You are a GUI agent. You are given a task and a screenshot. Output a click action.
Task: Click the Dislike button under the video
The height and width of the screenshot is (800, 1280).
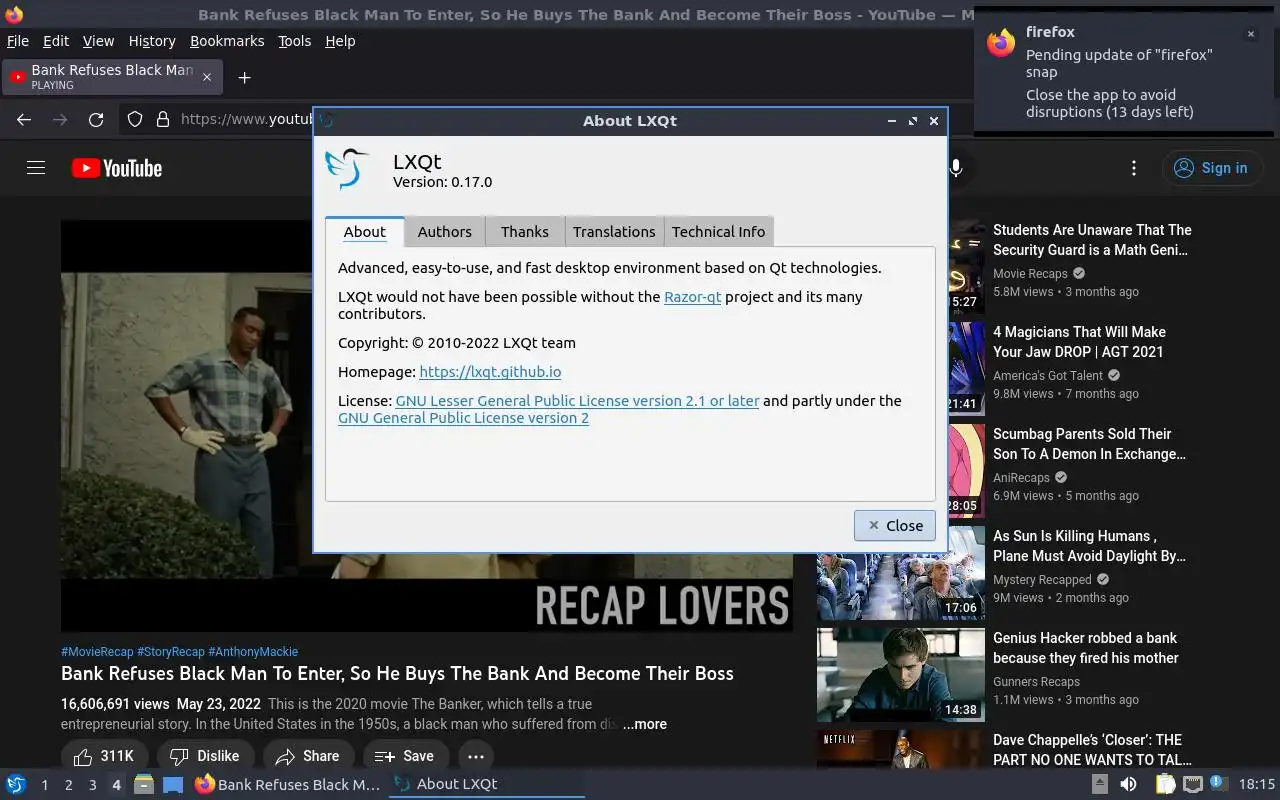(x=205, y=756)
